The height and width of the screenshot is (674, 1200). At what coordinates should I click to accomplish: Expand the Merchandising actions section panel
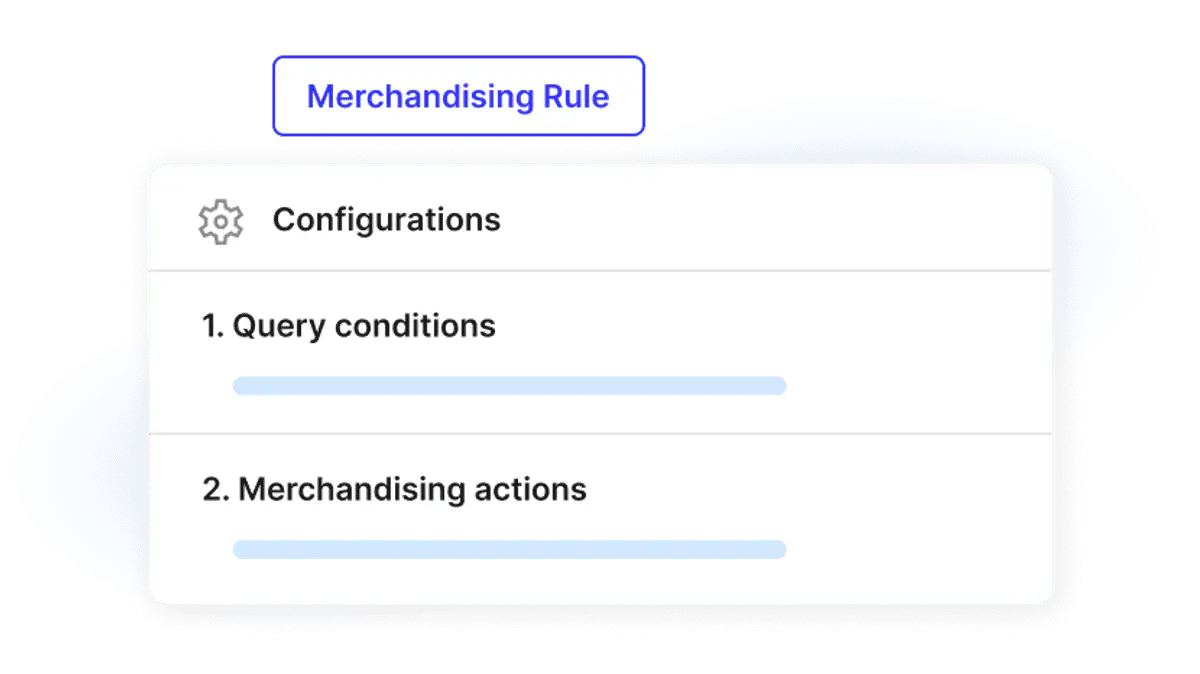600,519
